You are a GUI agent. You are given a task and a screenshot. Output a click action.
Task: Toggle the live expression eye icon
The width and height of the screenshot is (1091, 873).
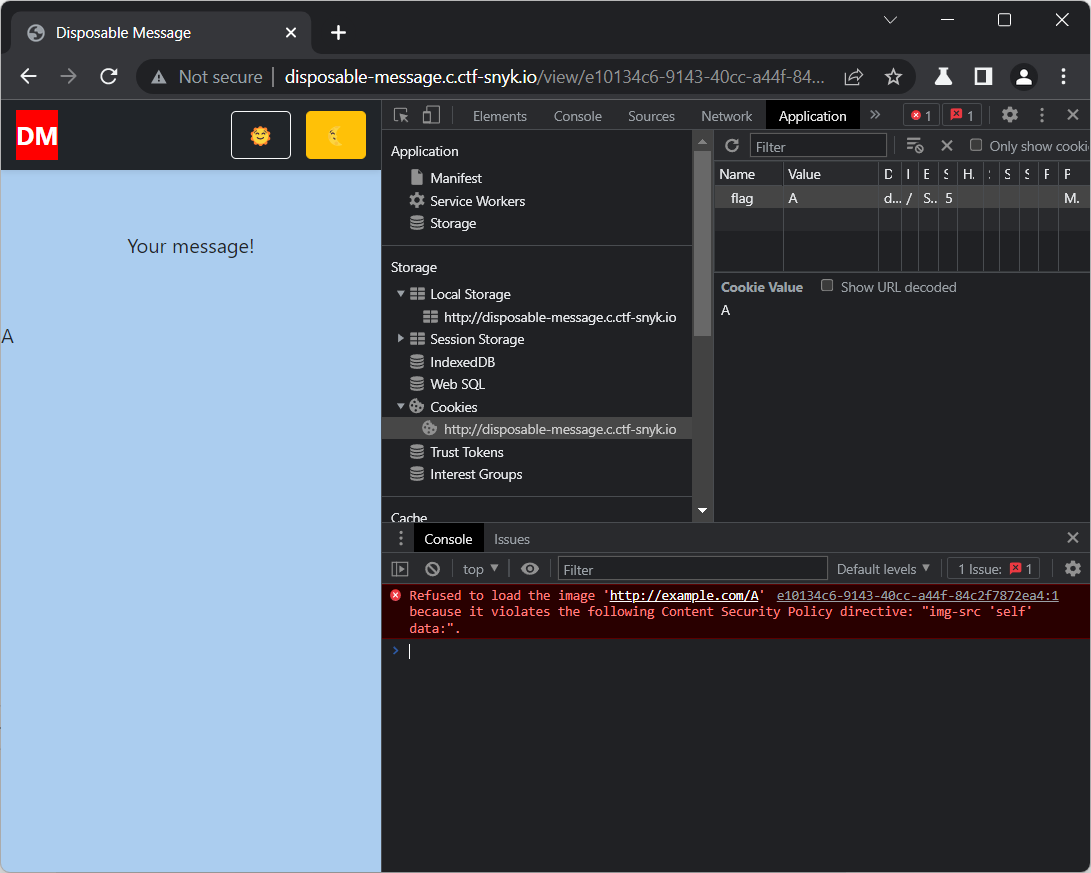pos(530,569)
